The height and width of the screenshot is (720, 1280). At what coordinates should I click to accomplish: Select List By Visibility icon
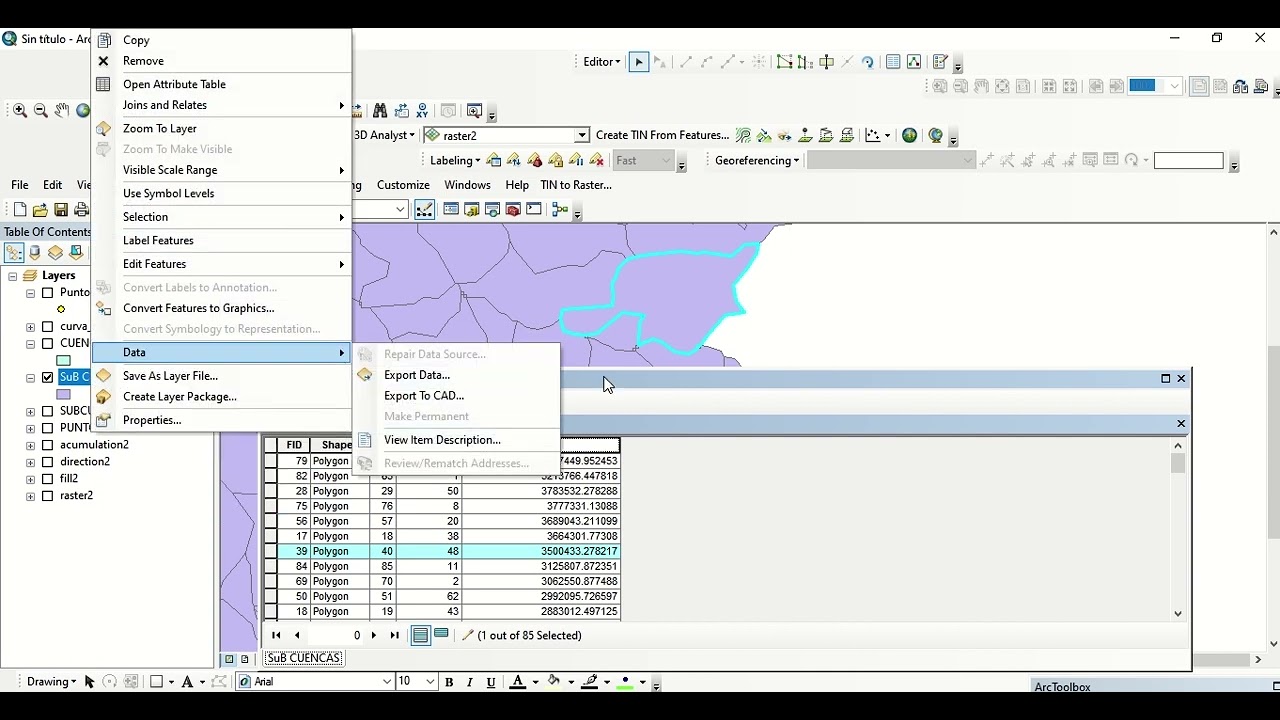[55, 253]
